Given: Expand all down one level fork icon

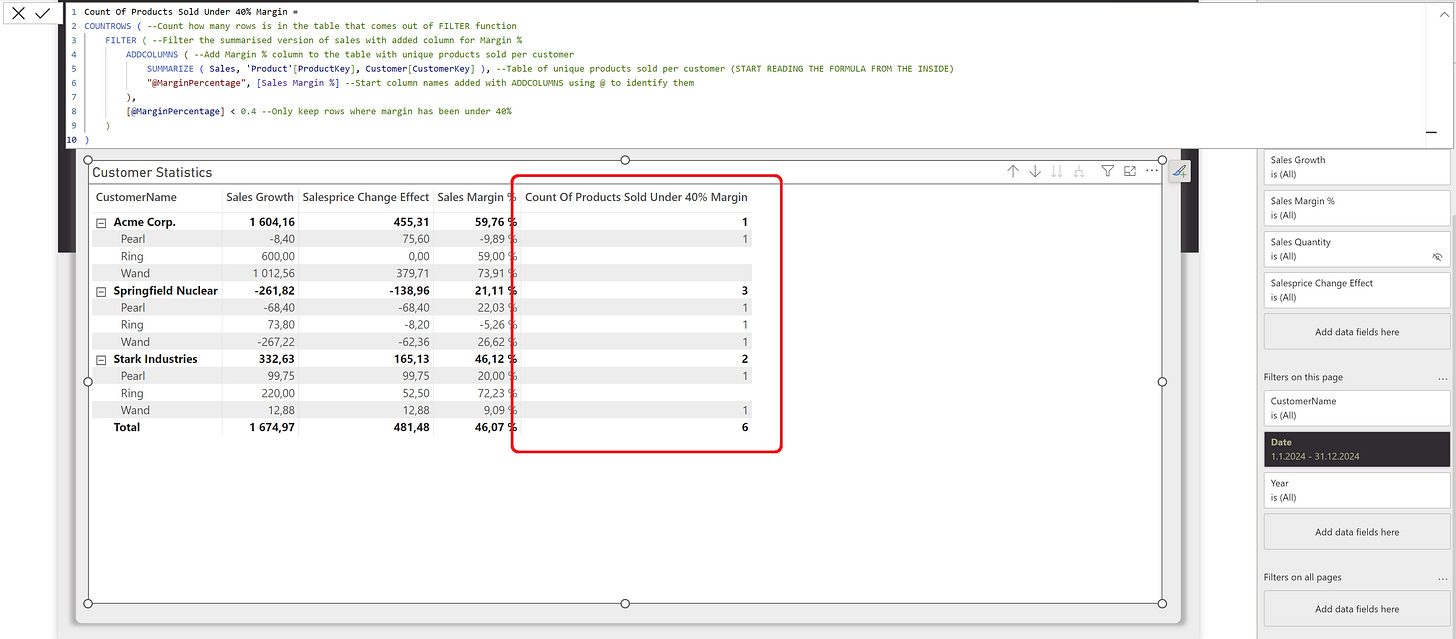Looking at the screenshot, I should pos(1079,172).
